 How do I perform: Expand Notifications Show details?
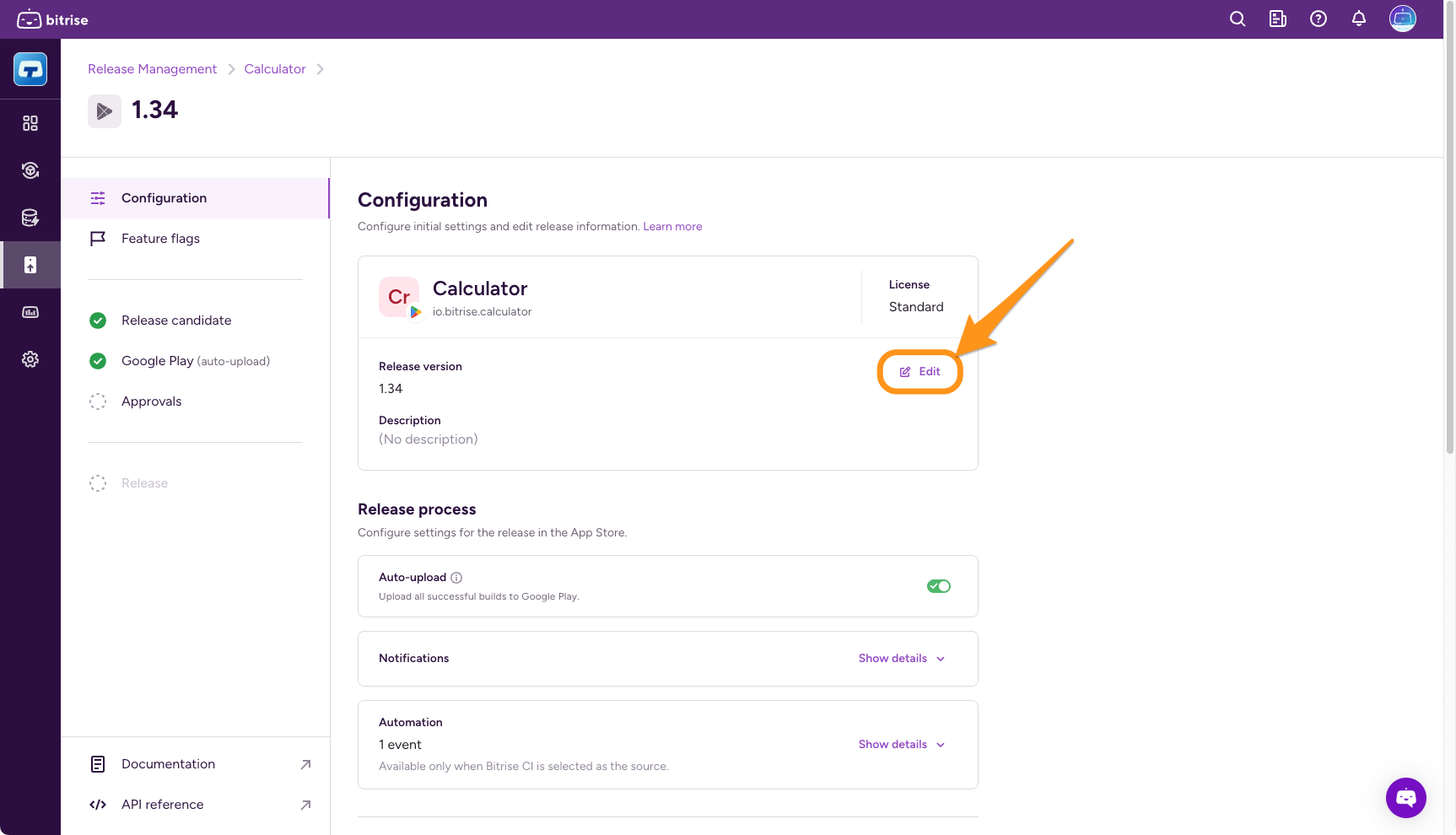(x=901, y=659)
